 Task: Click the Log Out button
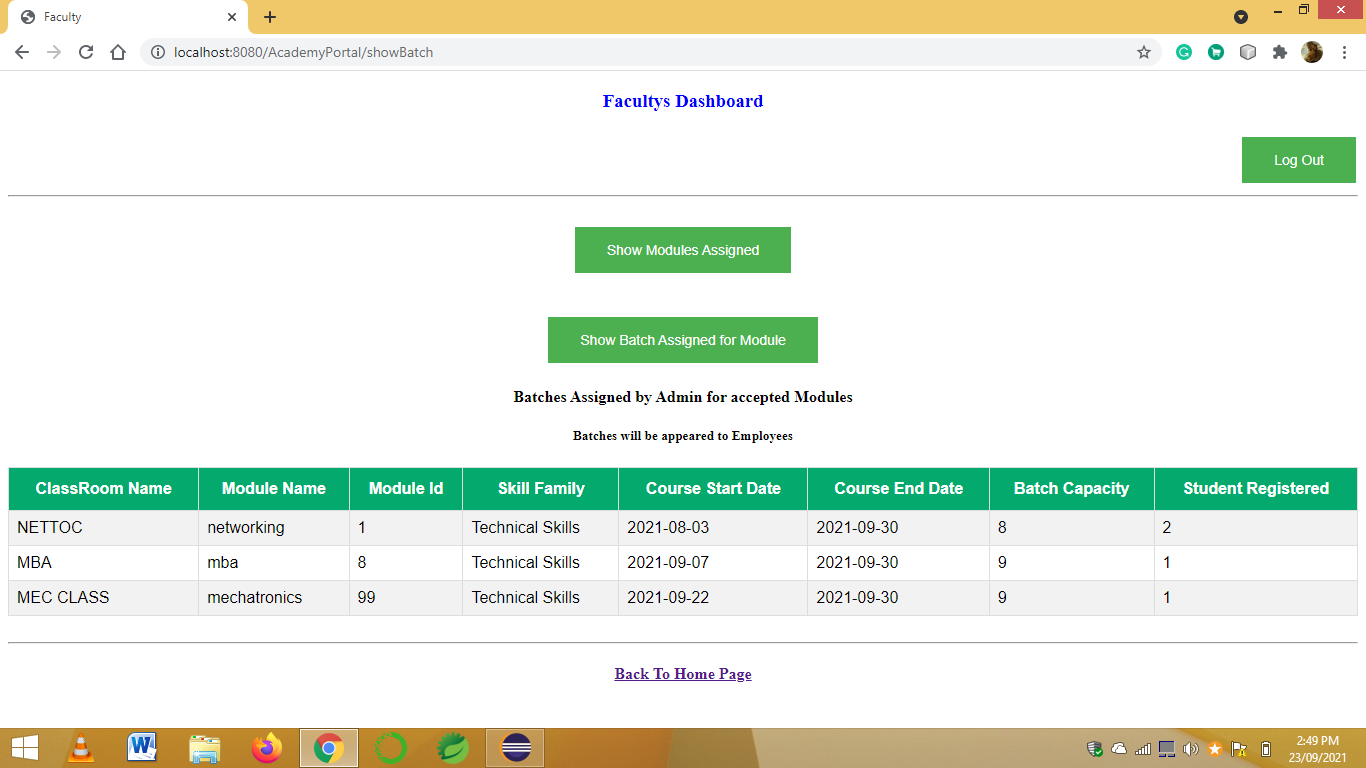click(x=1298, y=159)
